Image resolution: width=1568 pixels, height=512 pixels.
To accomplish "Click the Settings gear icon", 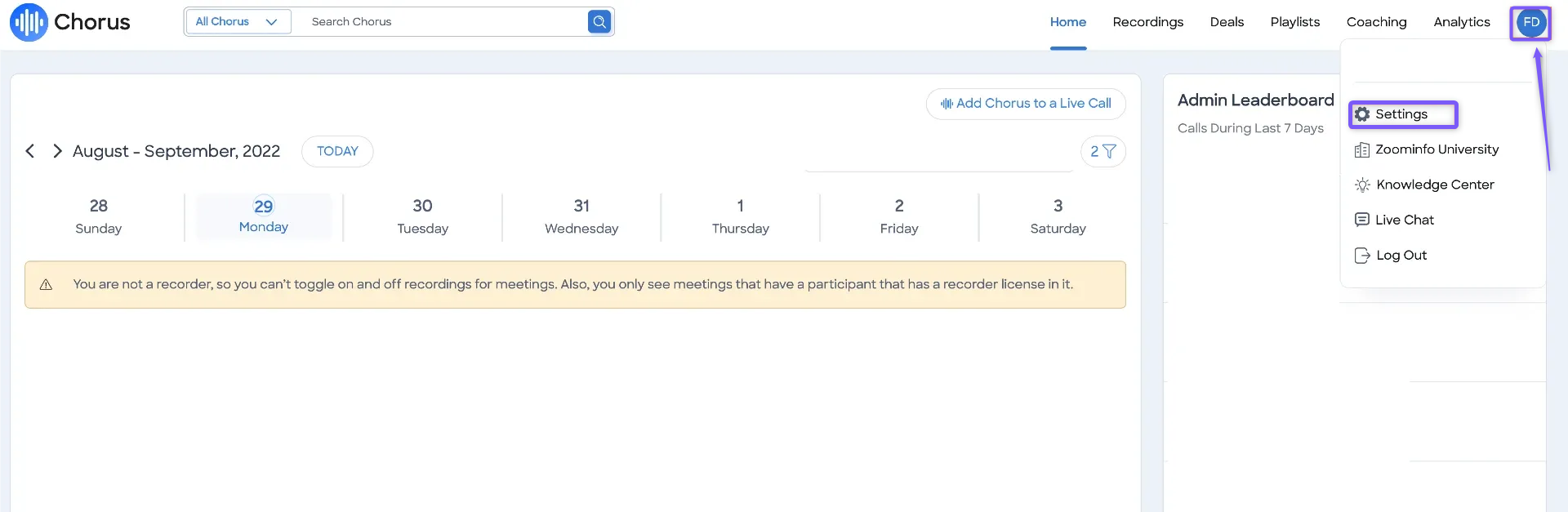I will click(x=1362, y=114).
